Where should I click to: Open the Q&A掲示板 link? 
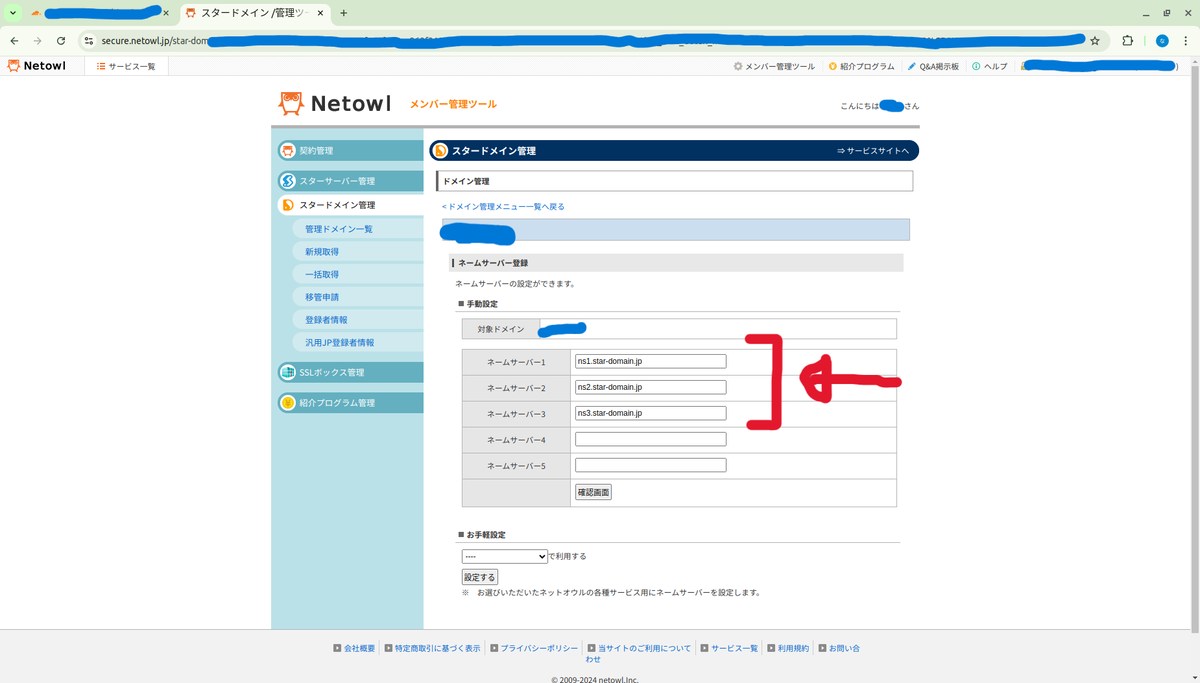click(932, 66)
